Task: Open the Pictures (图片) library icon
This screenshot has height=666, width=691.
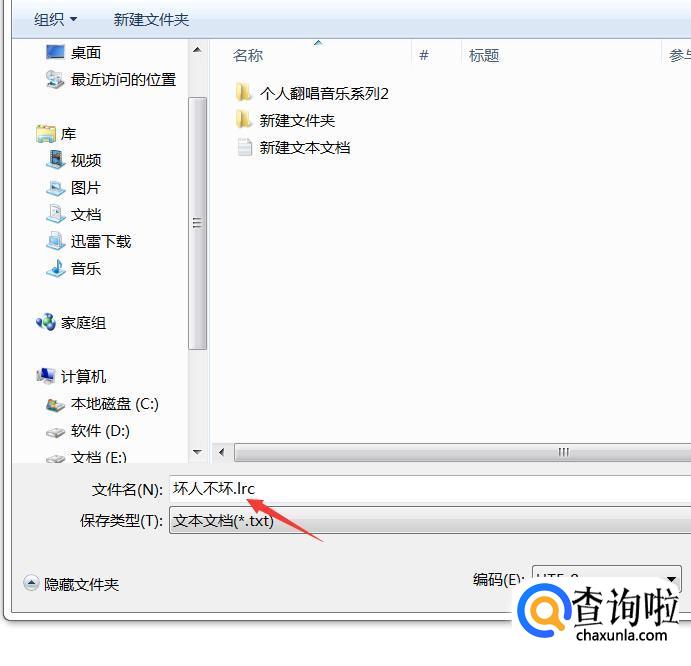Action: tap(56, 187)
